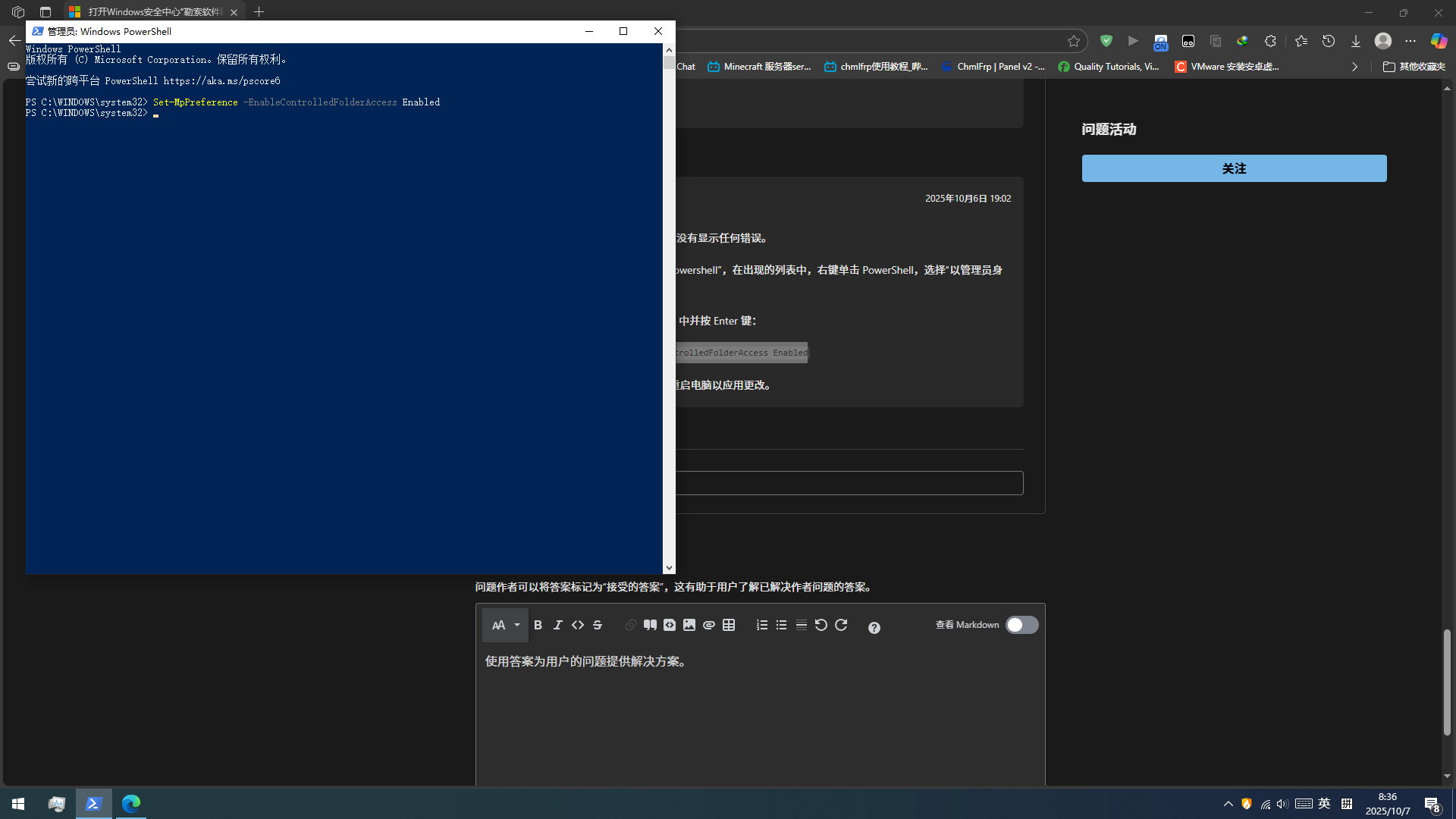Click the numbered list icon
The image size is (1456, 819).
pos(761,625)
